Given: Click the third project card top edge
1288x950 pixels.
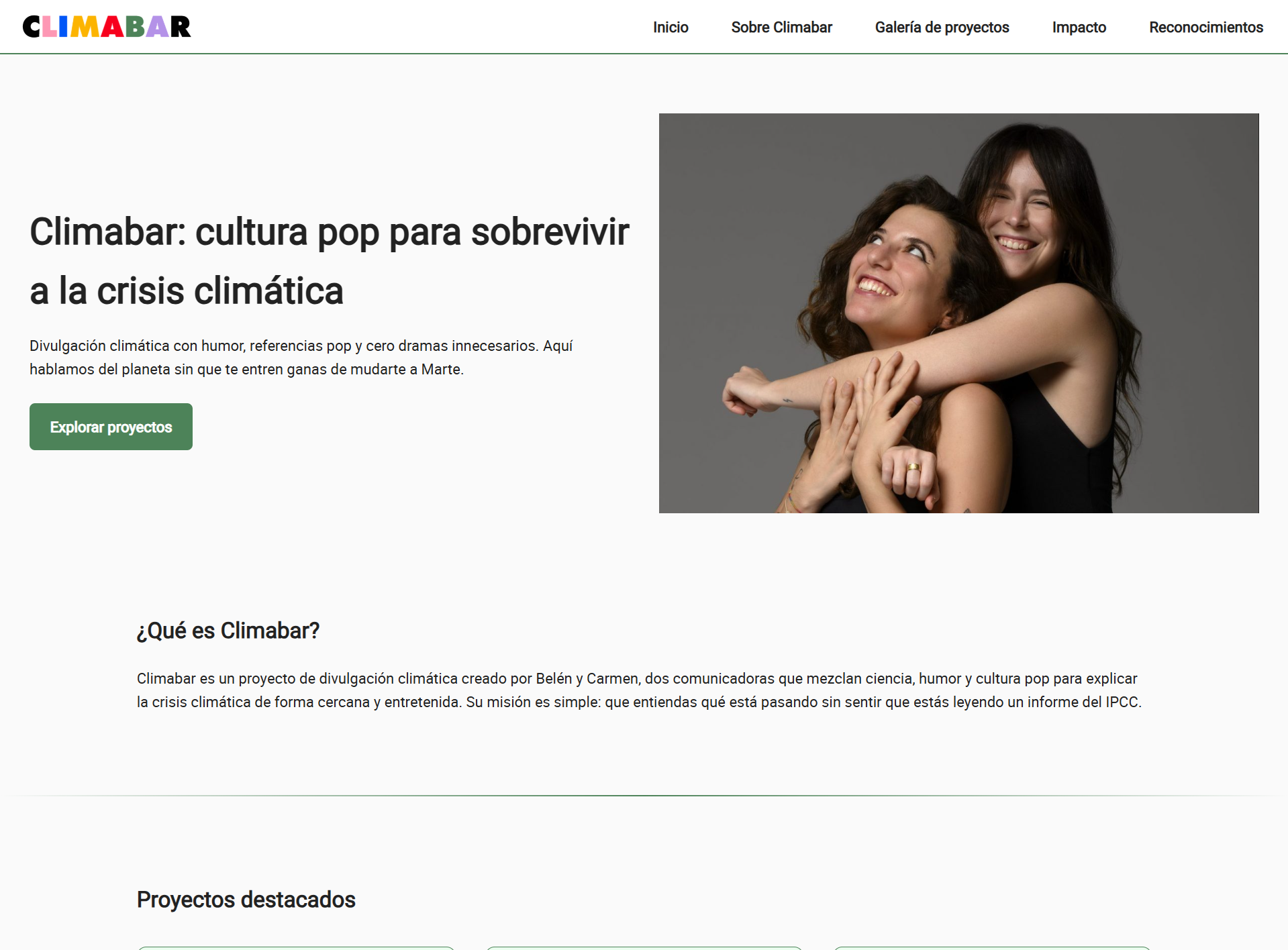Looking at the screenshot, I should coord(992,948).
